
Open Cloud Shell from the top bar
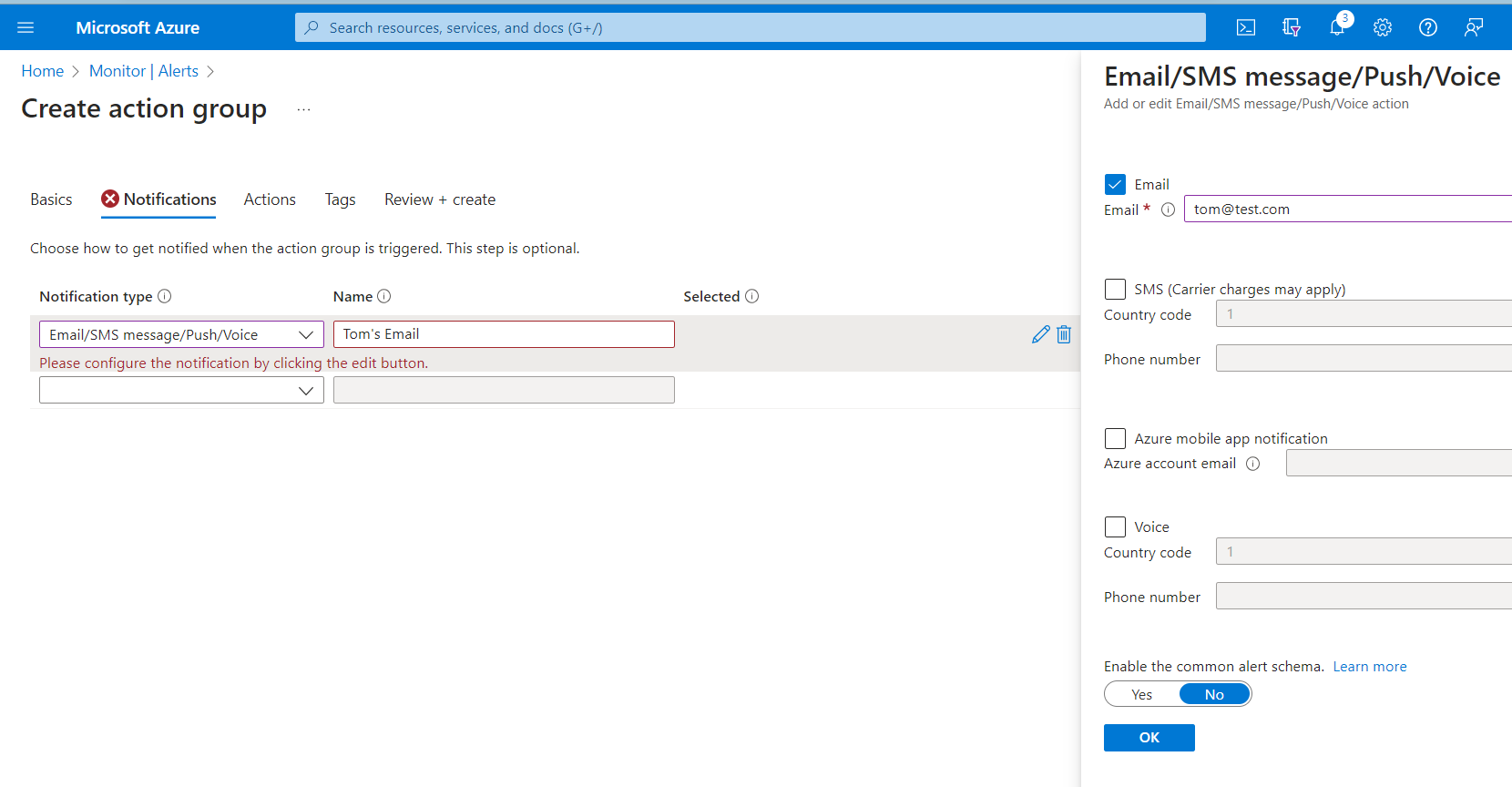click(1246, 27)
